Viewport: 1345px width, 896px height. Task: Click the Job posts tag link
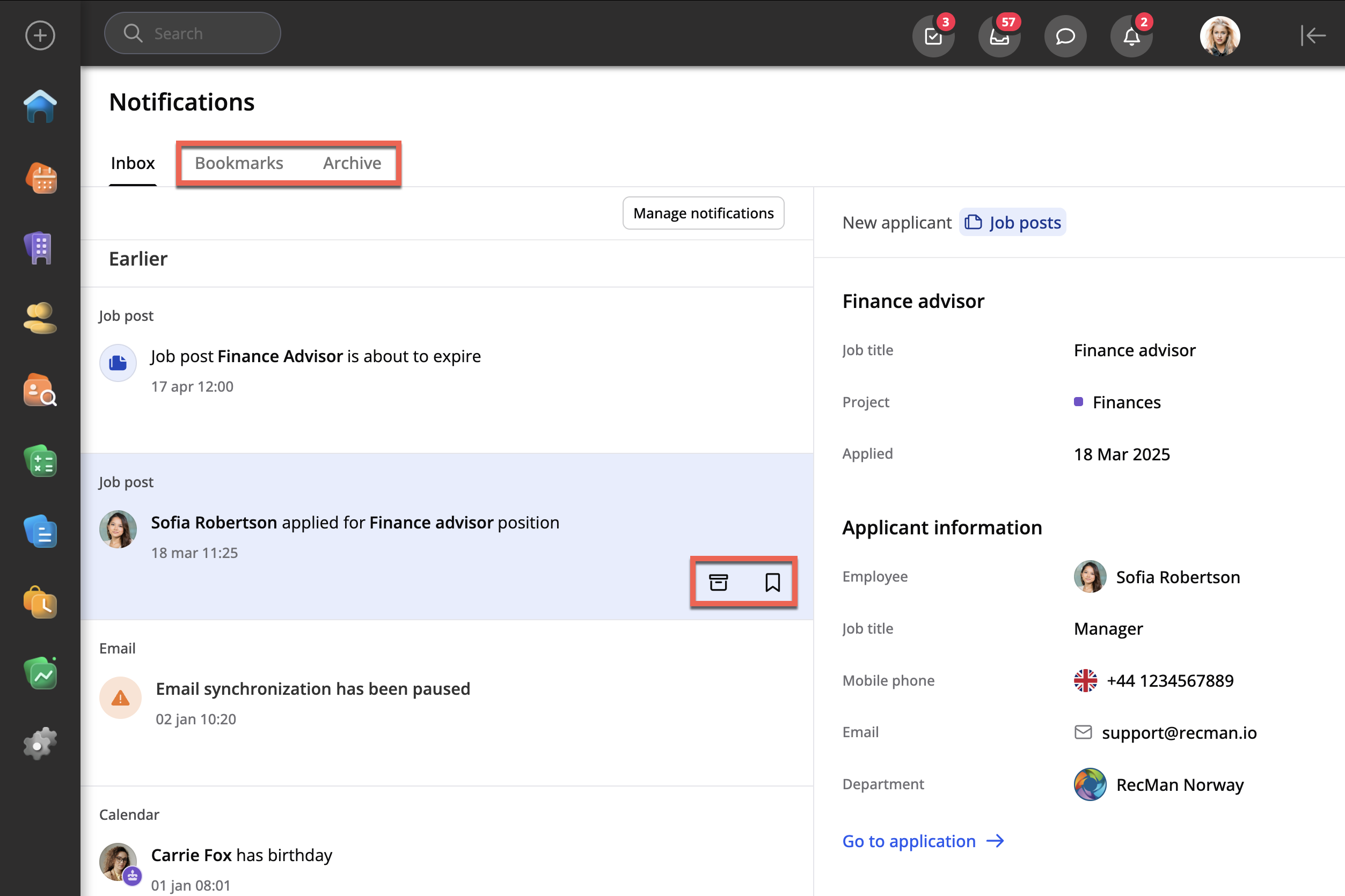click(1013, 222)
